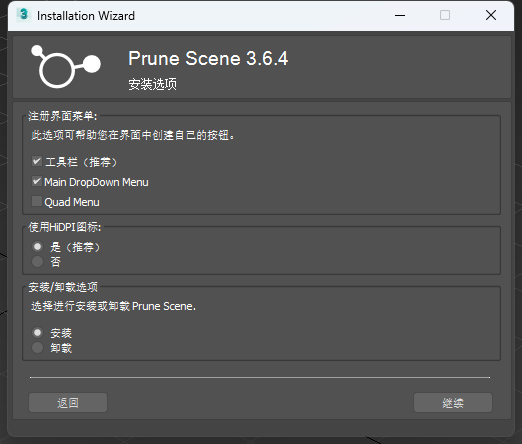
Task: Click the 3ds Max app icon in title bar
Action: (x=24, y=15)
